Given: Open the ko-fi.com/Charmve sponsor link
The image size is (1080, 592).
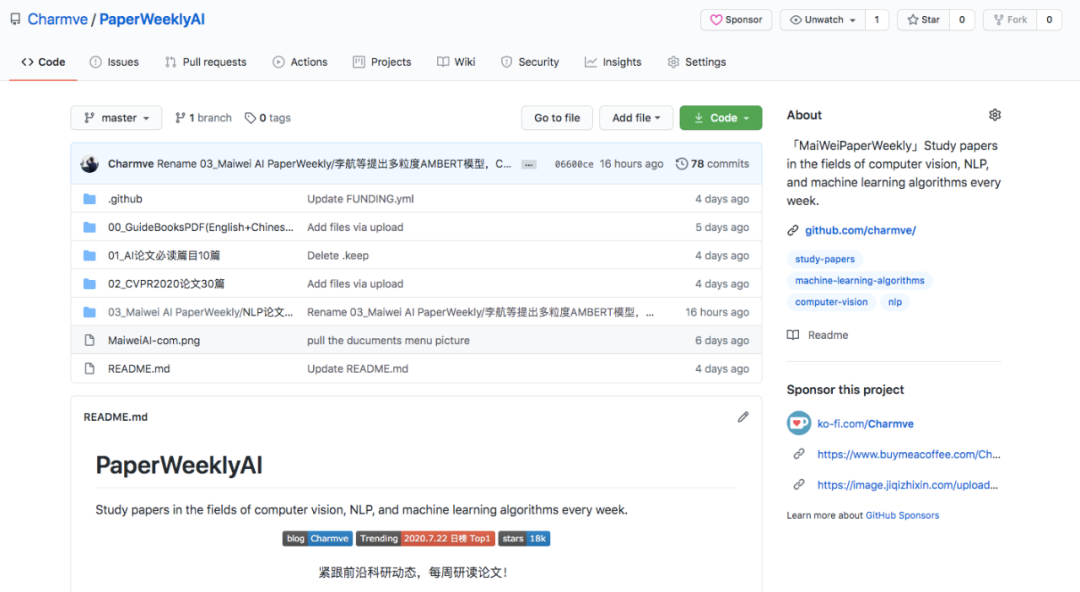Looking at the screenshot, I should pos(865,424).
